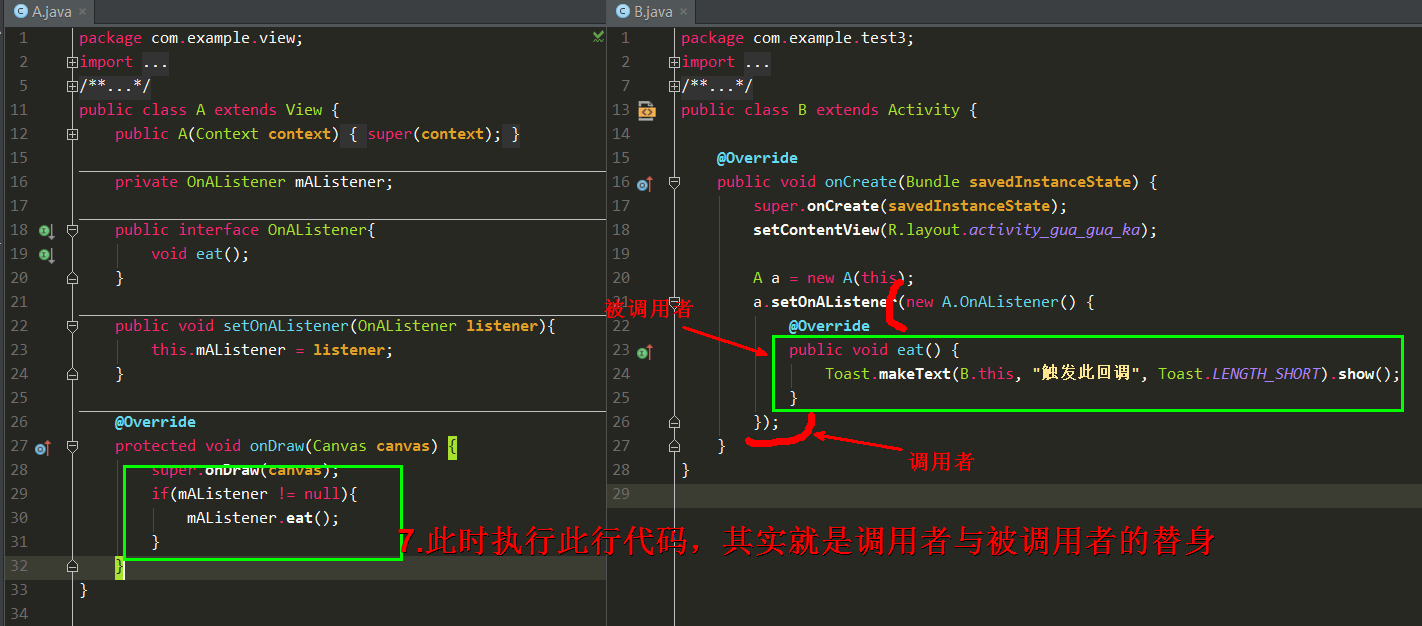Click 'mAListener' in the private field declaration
1422x626 pixels.
[339, 182]
